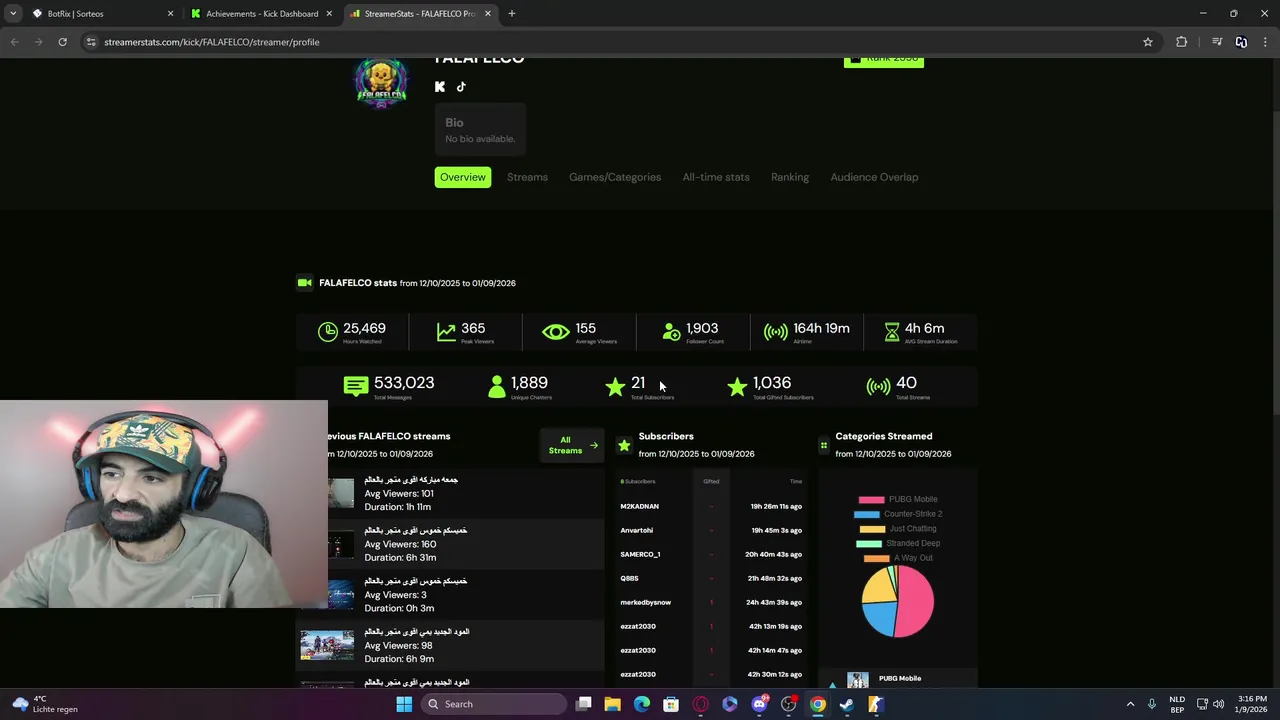Click the Total Subscribers star icon

point(615,387)
